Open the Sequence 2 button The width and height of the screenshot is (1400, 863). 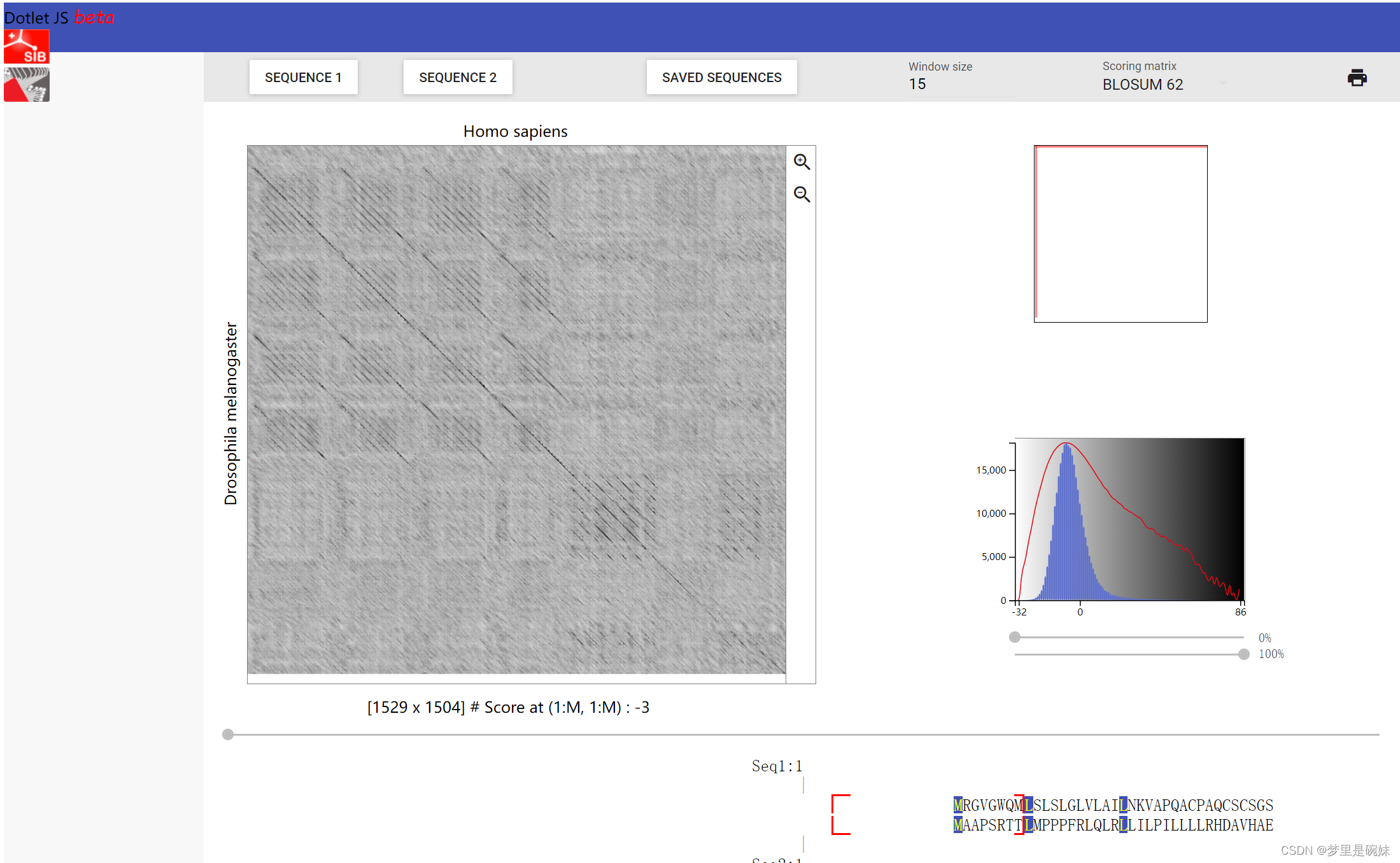point(457,78)
